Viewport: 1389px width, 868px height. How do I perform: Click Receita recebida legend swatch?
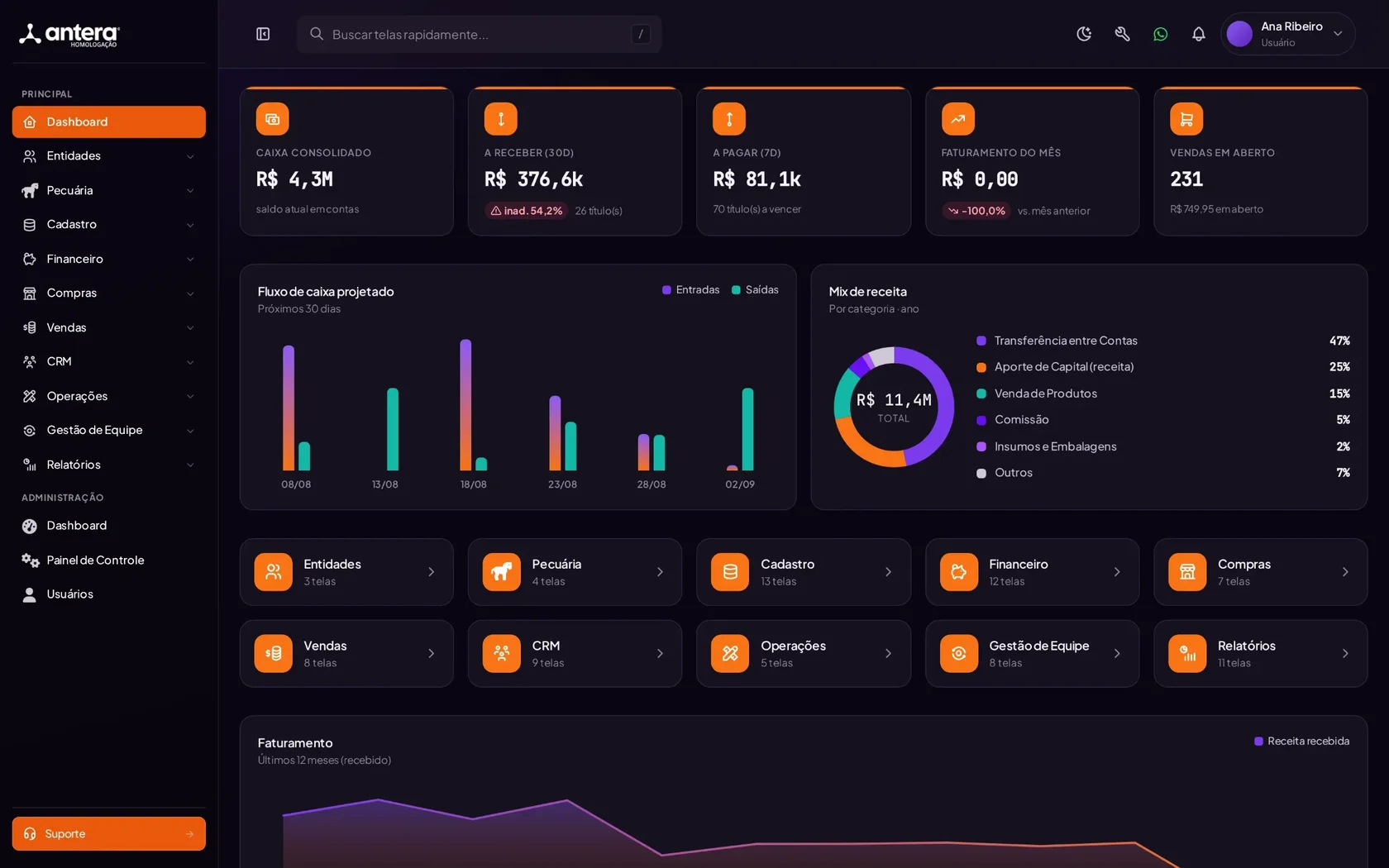click(1258, 742)
